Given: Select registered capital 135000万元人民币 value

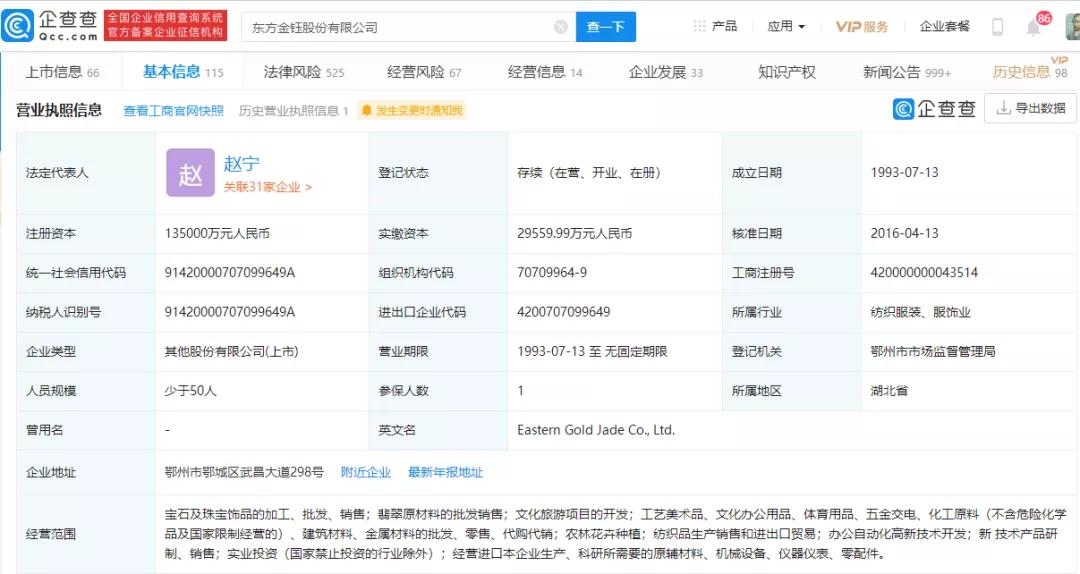Looking at the screenshot, I should point(217,234).
